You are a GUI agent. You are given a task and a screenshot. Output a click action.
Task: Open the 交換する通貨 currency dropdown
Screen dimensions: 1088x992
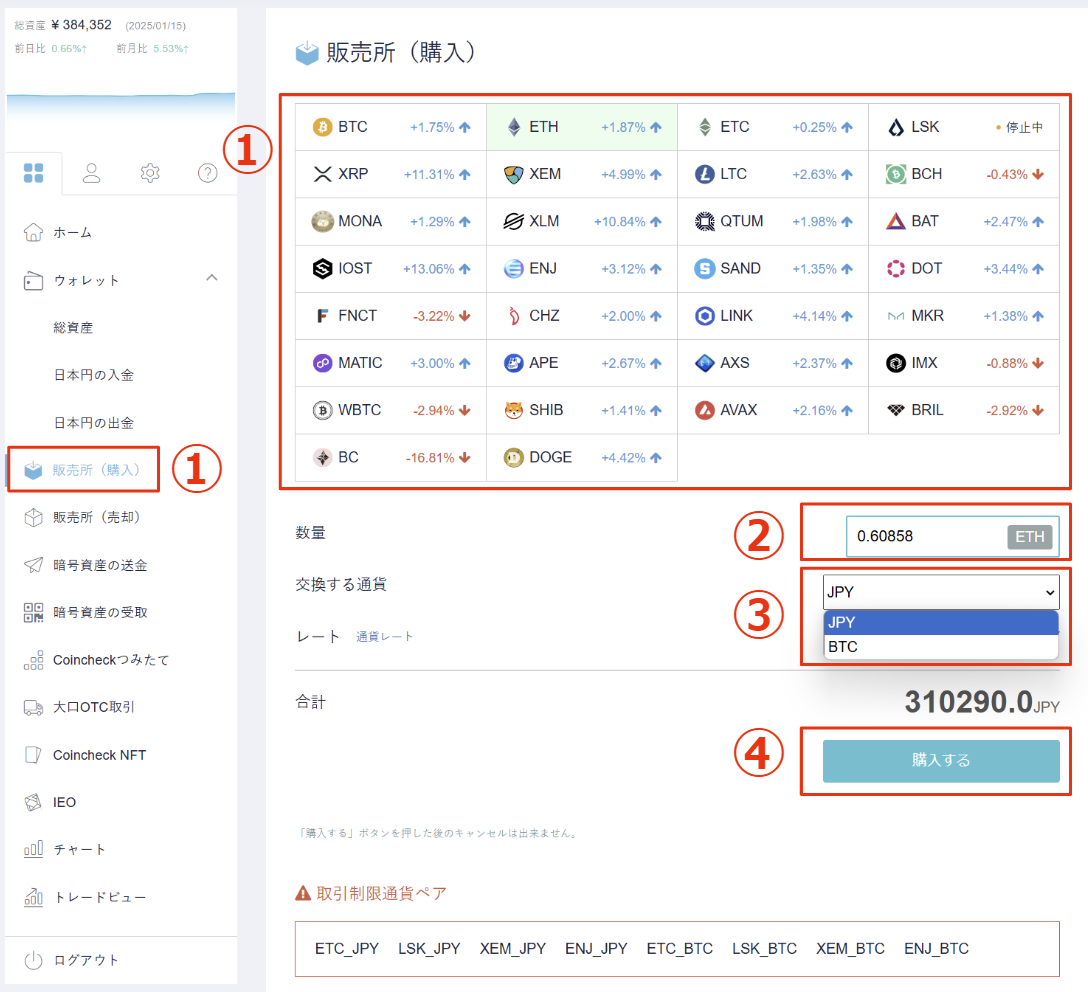pyautogui.click(x=941, y=592)
